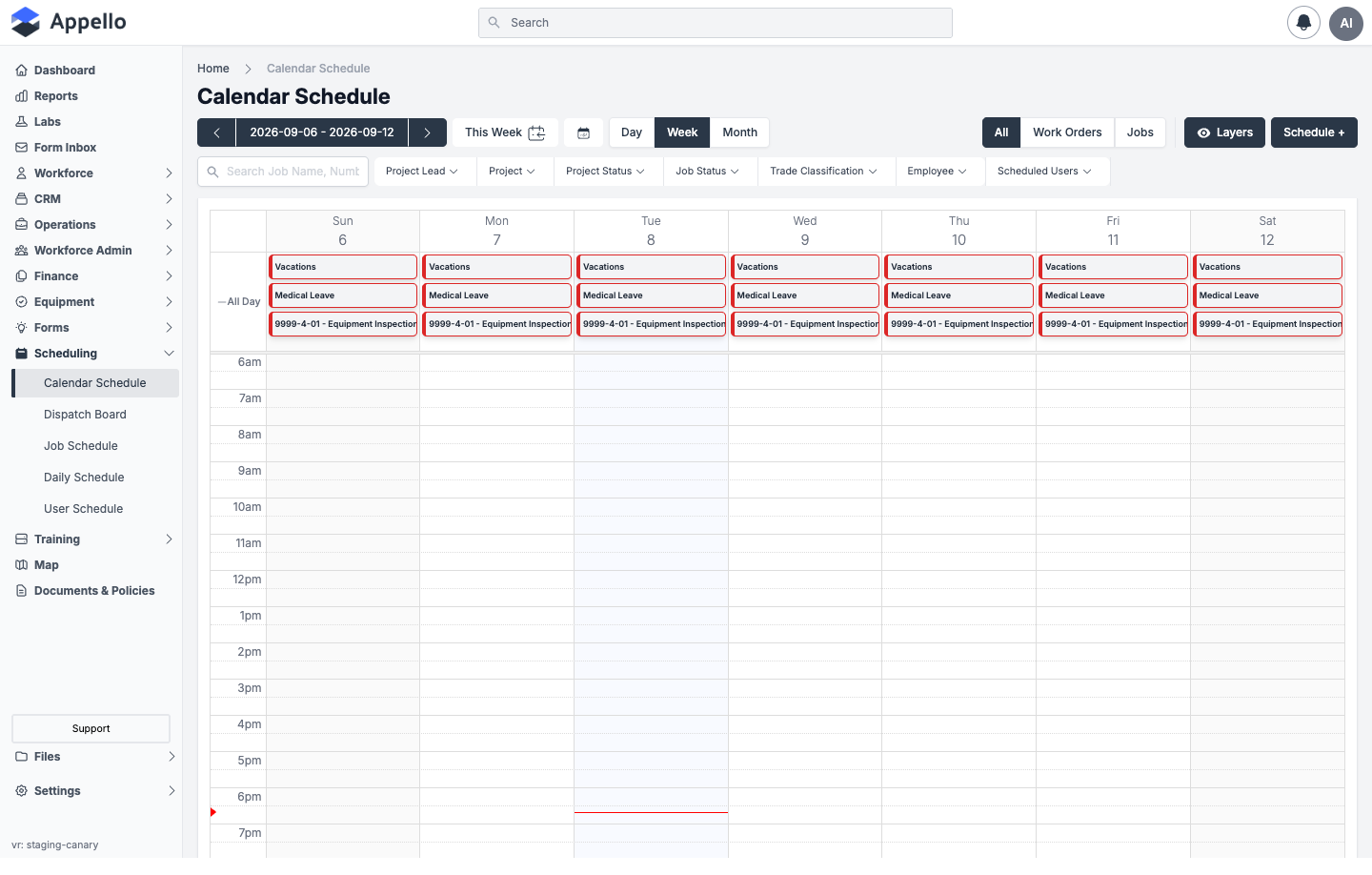Go to previous week arrow

(216, 132)
